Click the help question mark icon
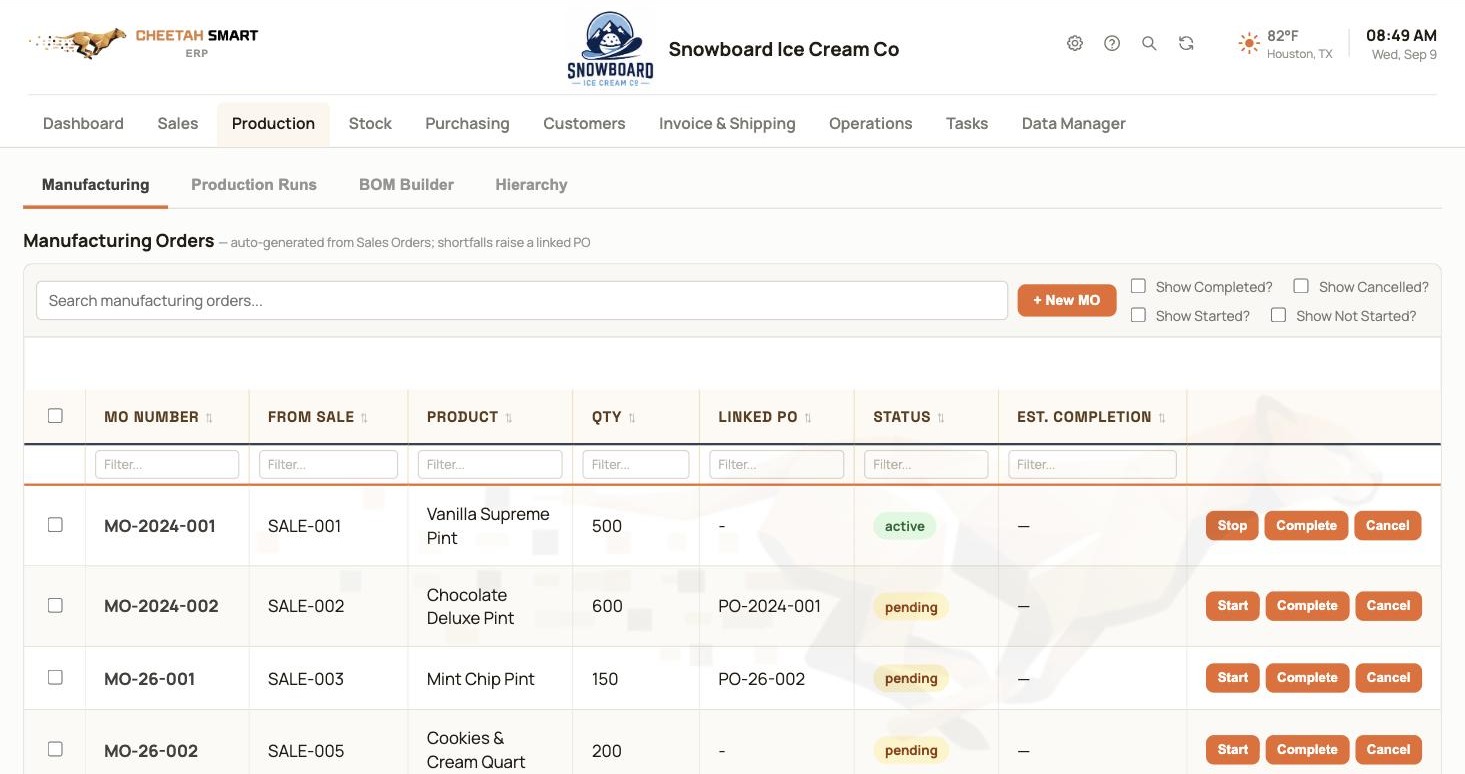Image resolution: width=1465 pixels, height=774 pixels. coord(1112,43)
